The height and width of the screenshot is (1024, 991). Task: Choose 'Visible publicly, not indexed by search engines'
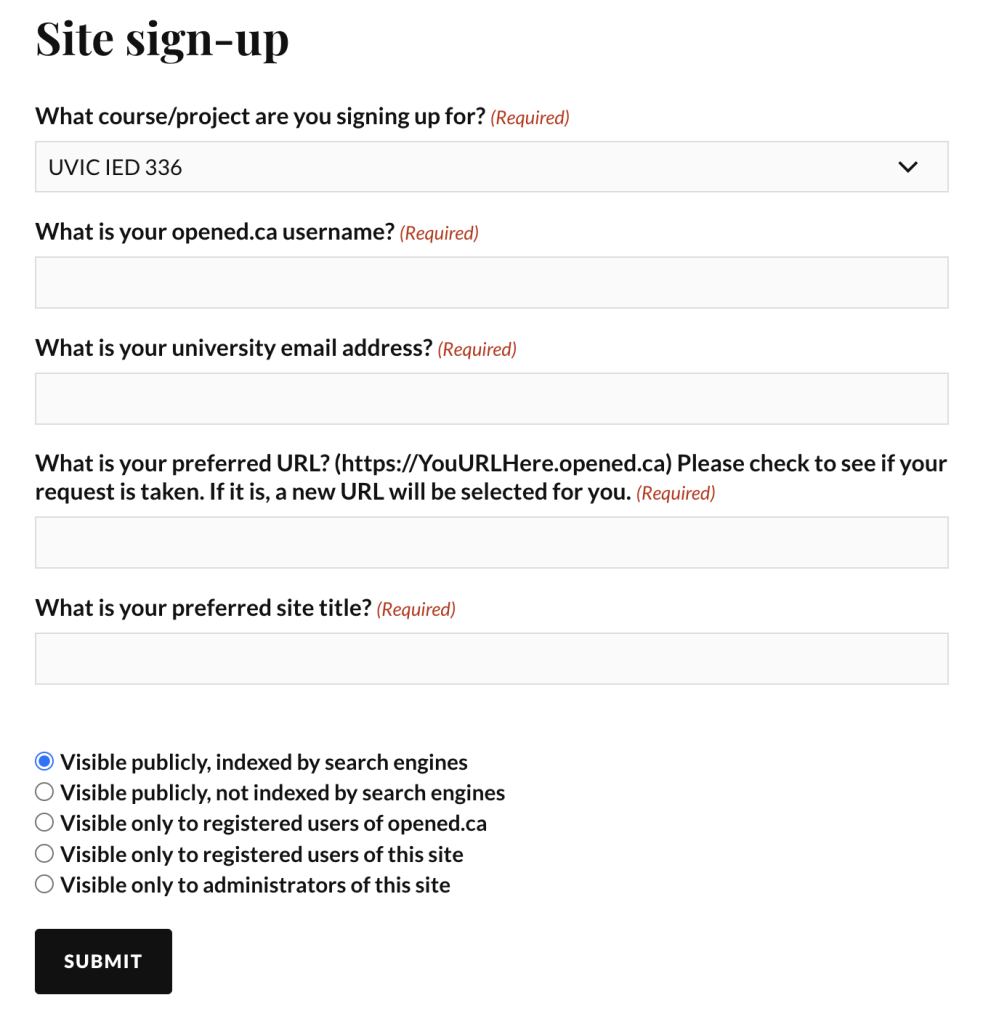click(x=44, y=792)
